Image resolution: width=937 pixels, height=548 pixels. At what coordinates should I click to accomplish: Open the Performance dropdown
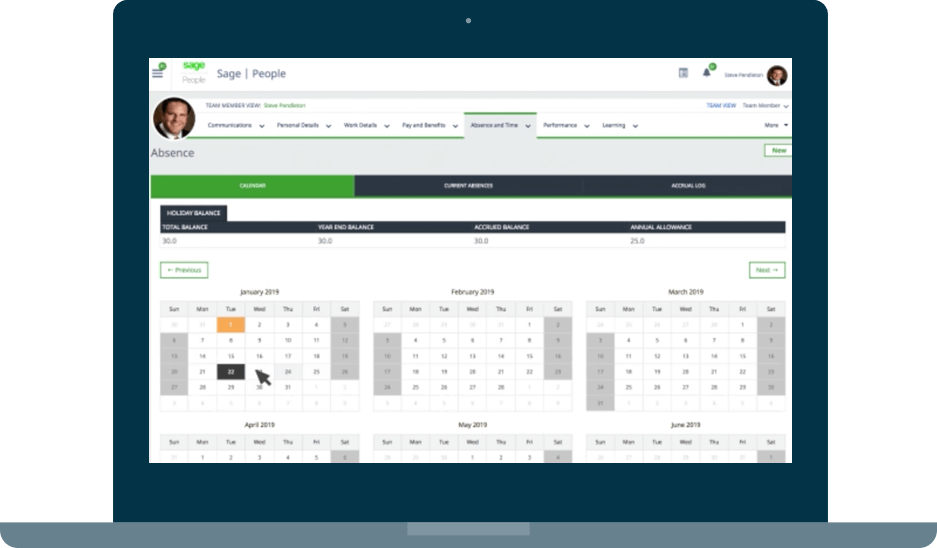566,126
